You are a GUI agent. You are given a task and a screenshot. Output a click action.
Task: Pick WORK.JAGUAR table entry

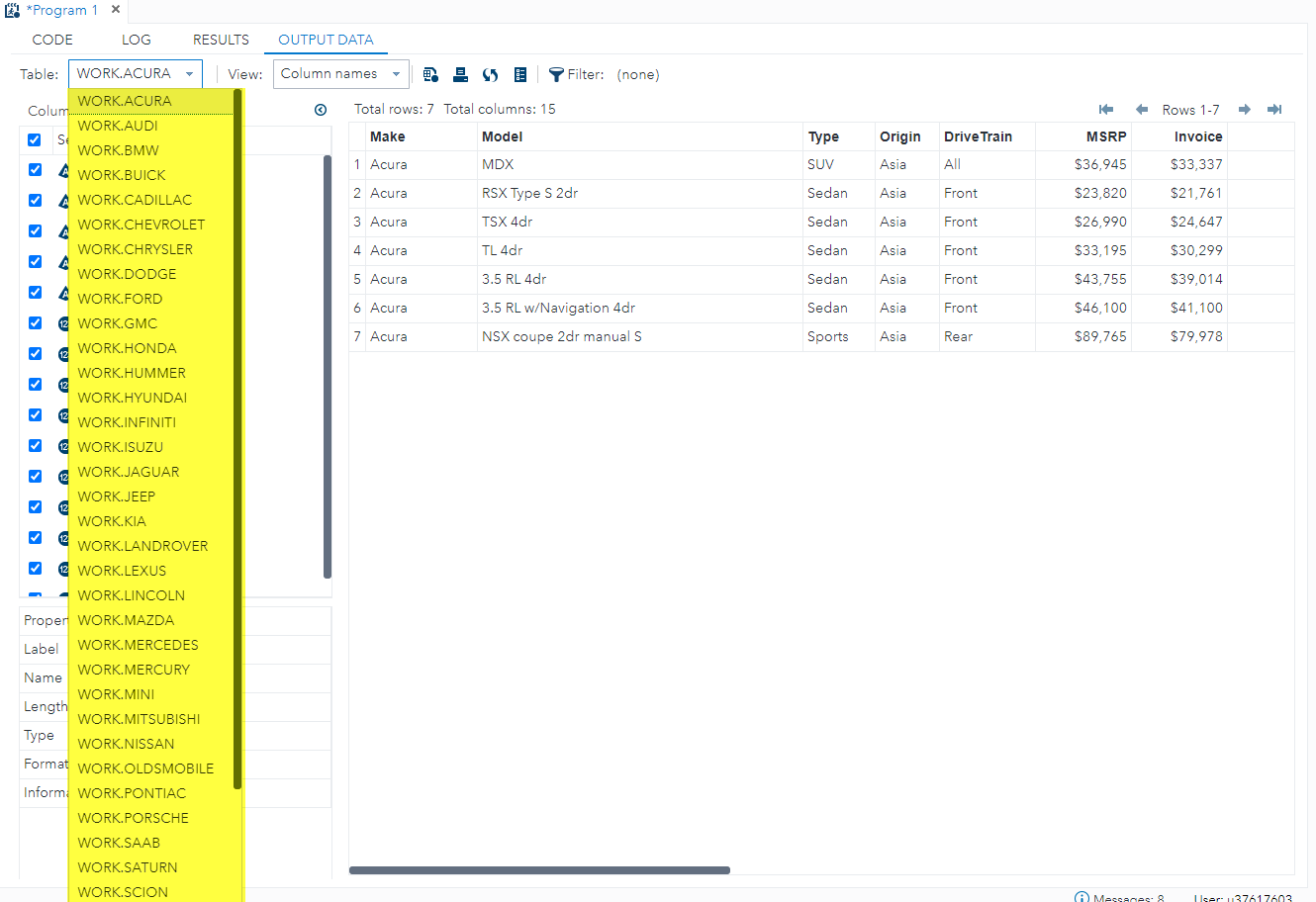[151, 472]
